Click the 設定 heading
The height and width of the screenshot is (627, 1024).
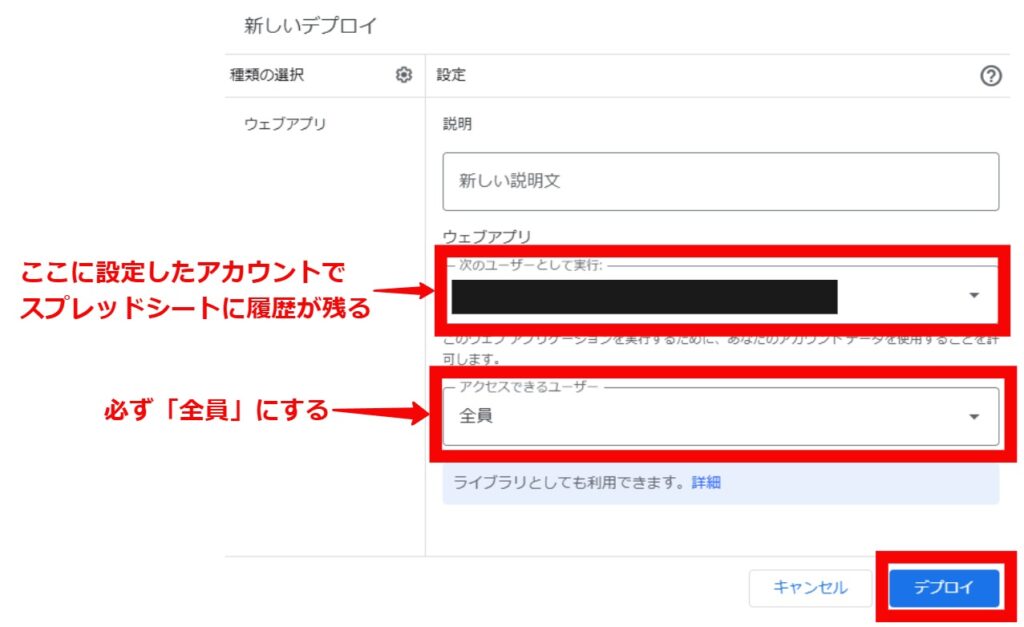pos(451,75)
